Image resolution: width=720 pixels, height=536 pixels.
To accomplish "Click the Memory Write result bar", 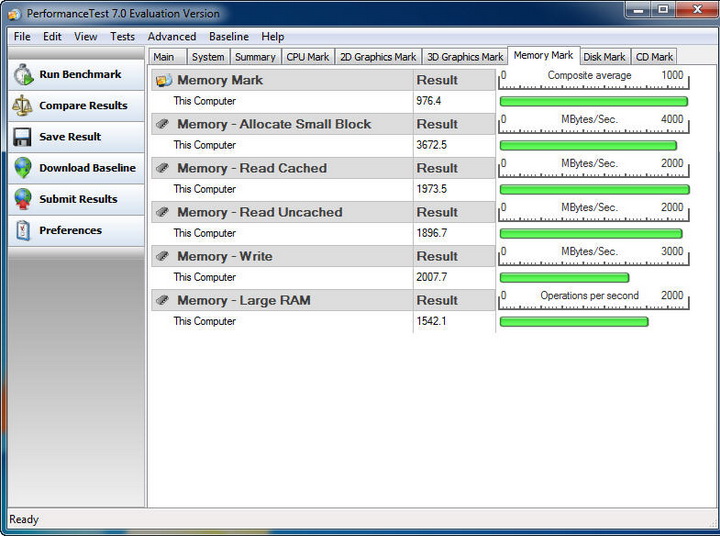I will pyautogui.click(x=564, y=277).
